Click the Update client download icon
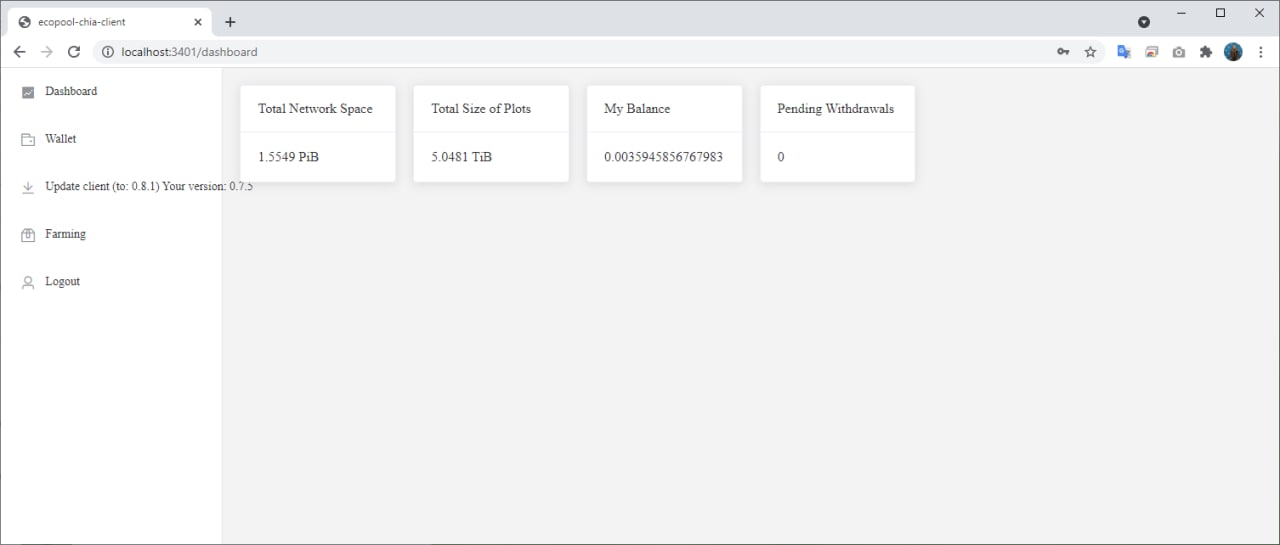This screenshot has height=545, width=1280. point(28,187)
